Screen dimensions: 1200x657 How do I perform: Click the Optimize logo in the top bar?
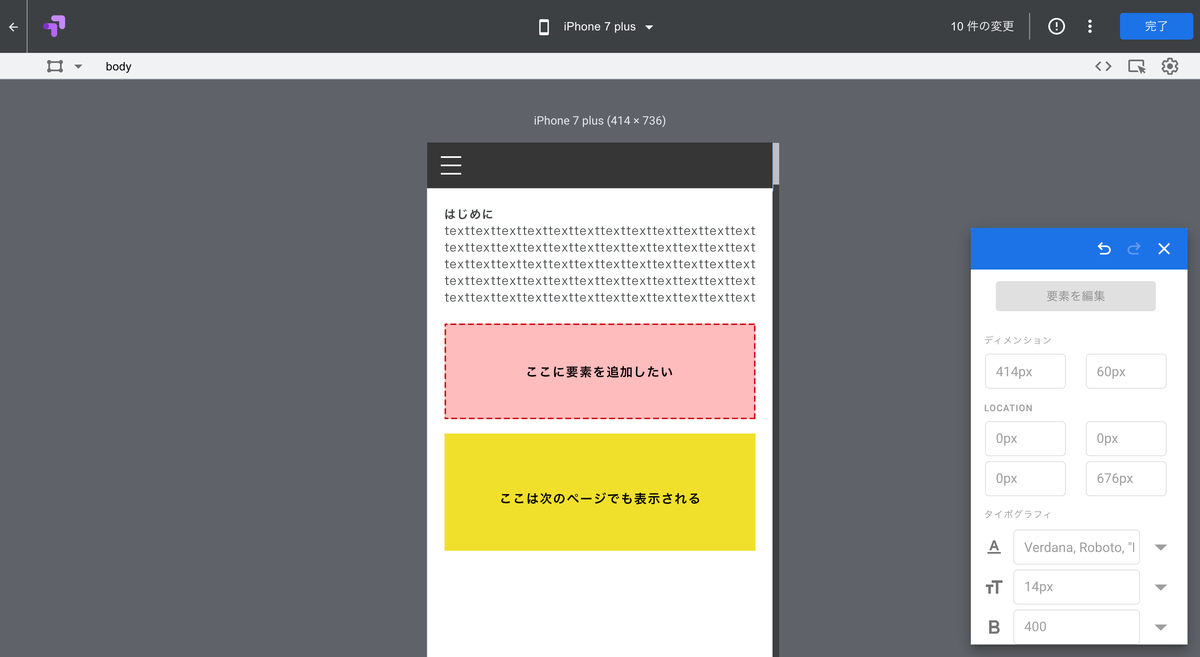(54, 26)
